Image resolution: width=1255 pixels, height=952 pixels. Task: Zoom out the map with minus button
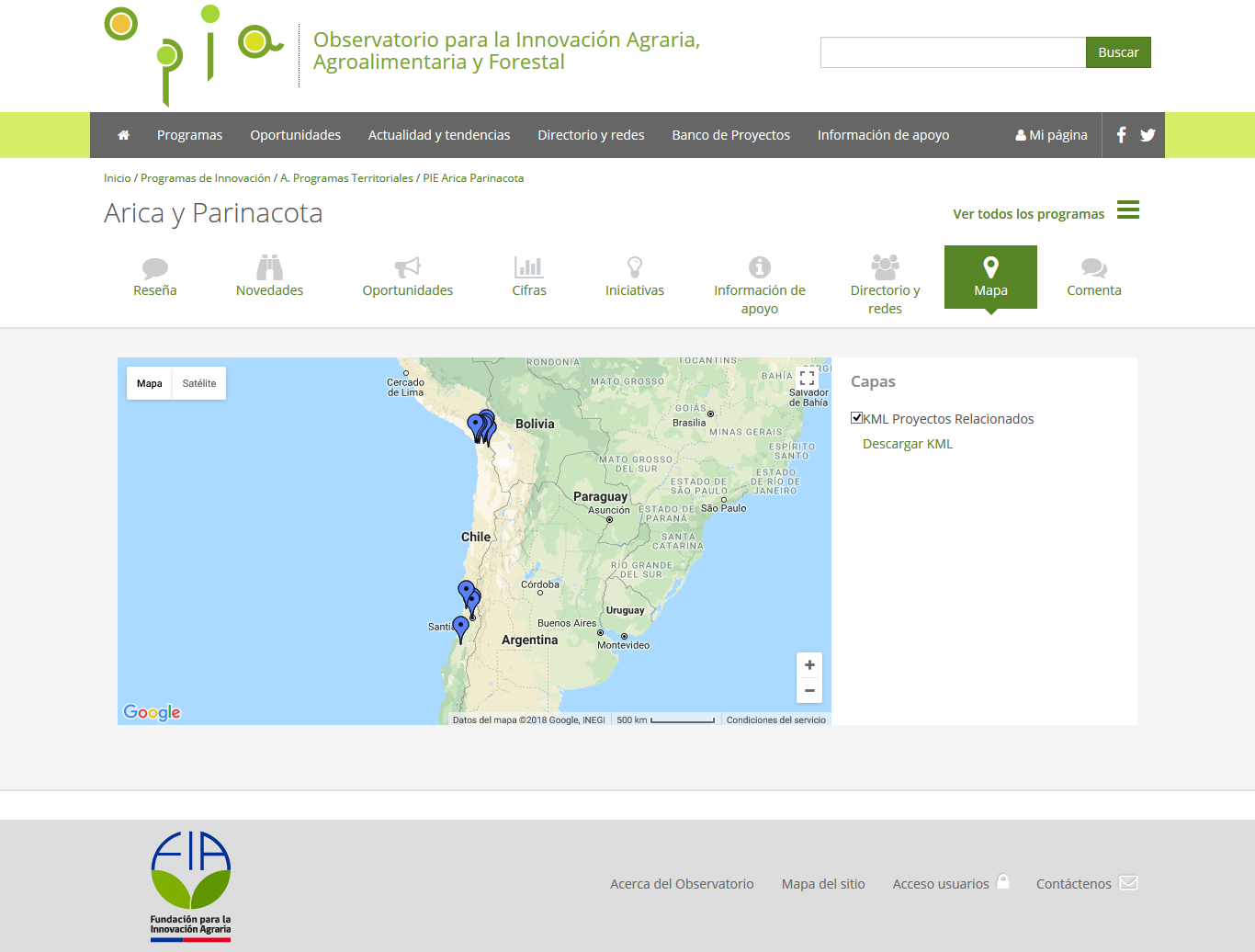point(809,691)
